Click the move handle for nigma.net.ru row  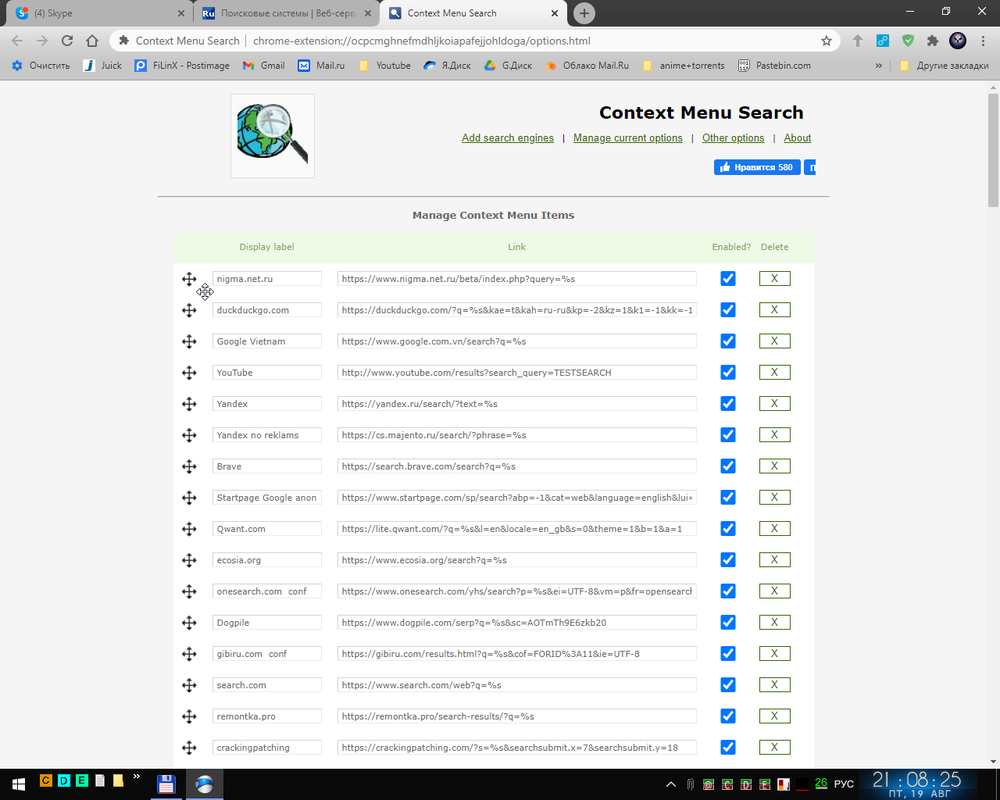[189, 279]
